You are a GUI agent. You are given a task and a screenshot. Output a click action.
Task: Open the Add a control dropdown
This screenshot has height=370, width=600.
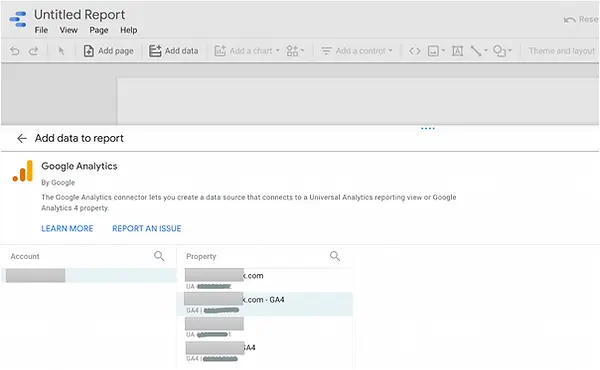(x=357, y=51)
